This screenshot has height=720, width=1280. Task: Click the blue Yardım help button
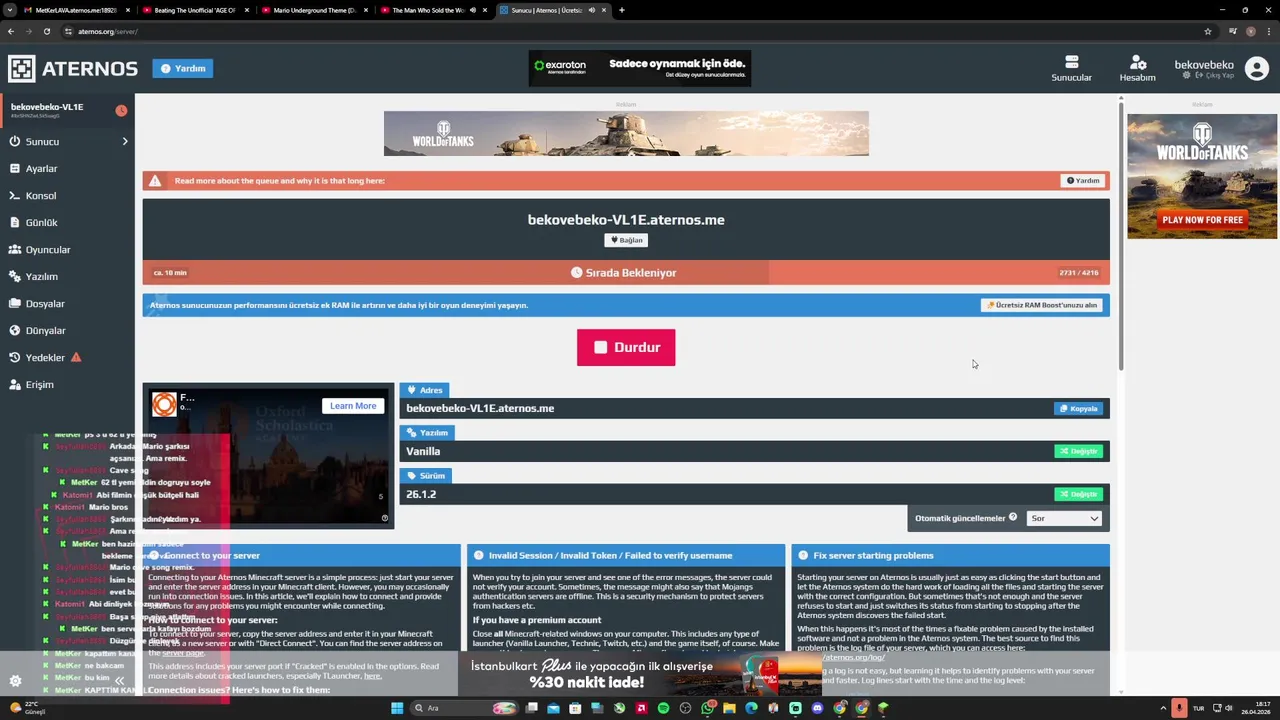(183, 68)
